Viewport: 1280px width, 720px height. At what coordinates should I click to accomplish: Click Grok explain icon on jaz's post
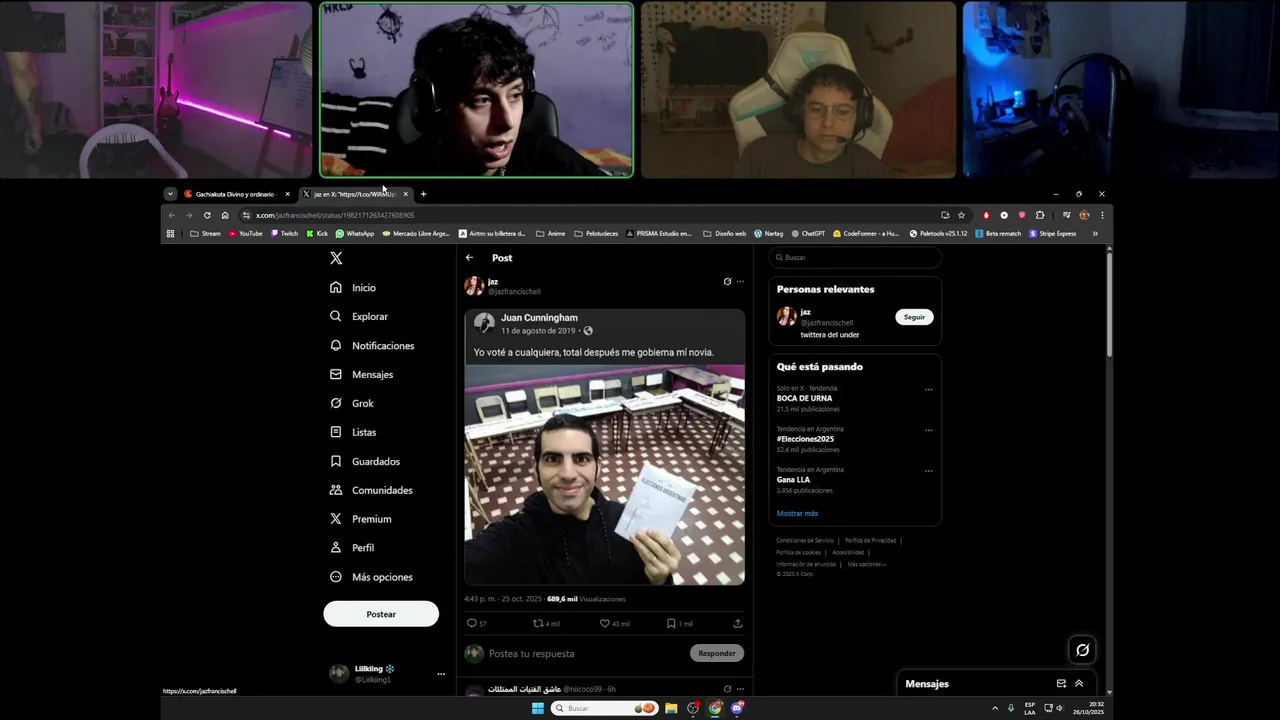tap(727, 282)
